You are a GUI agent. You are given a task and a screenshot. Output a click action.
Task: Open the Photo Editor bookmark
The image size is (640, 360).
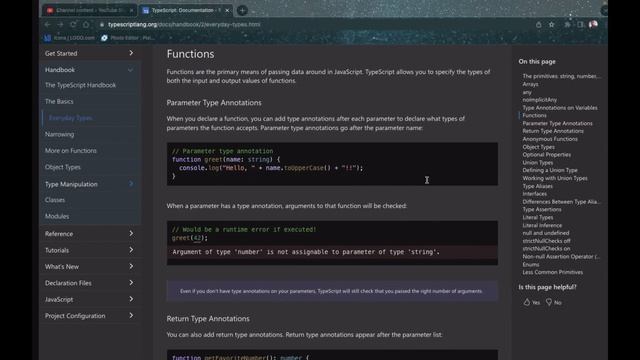pos(128,38)
